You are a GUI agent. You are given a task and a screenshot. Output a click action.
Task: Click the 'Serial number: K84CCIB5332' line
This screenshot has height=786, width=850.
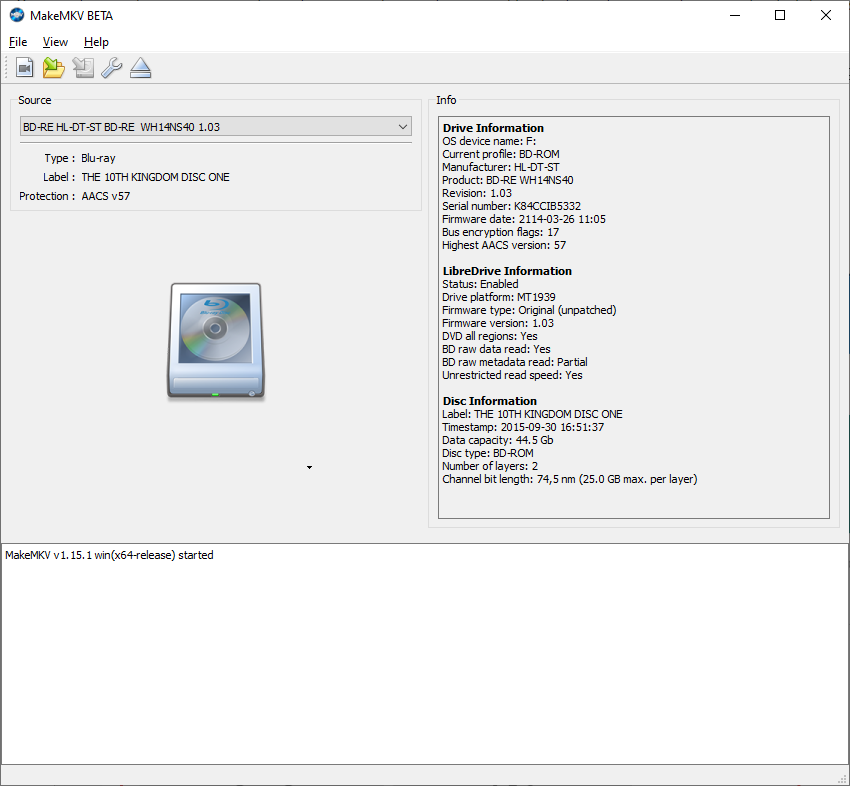(x=512, y=206)
